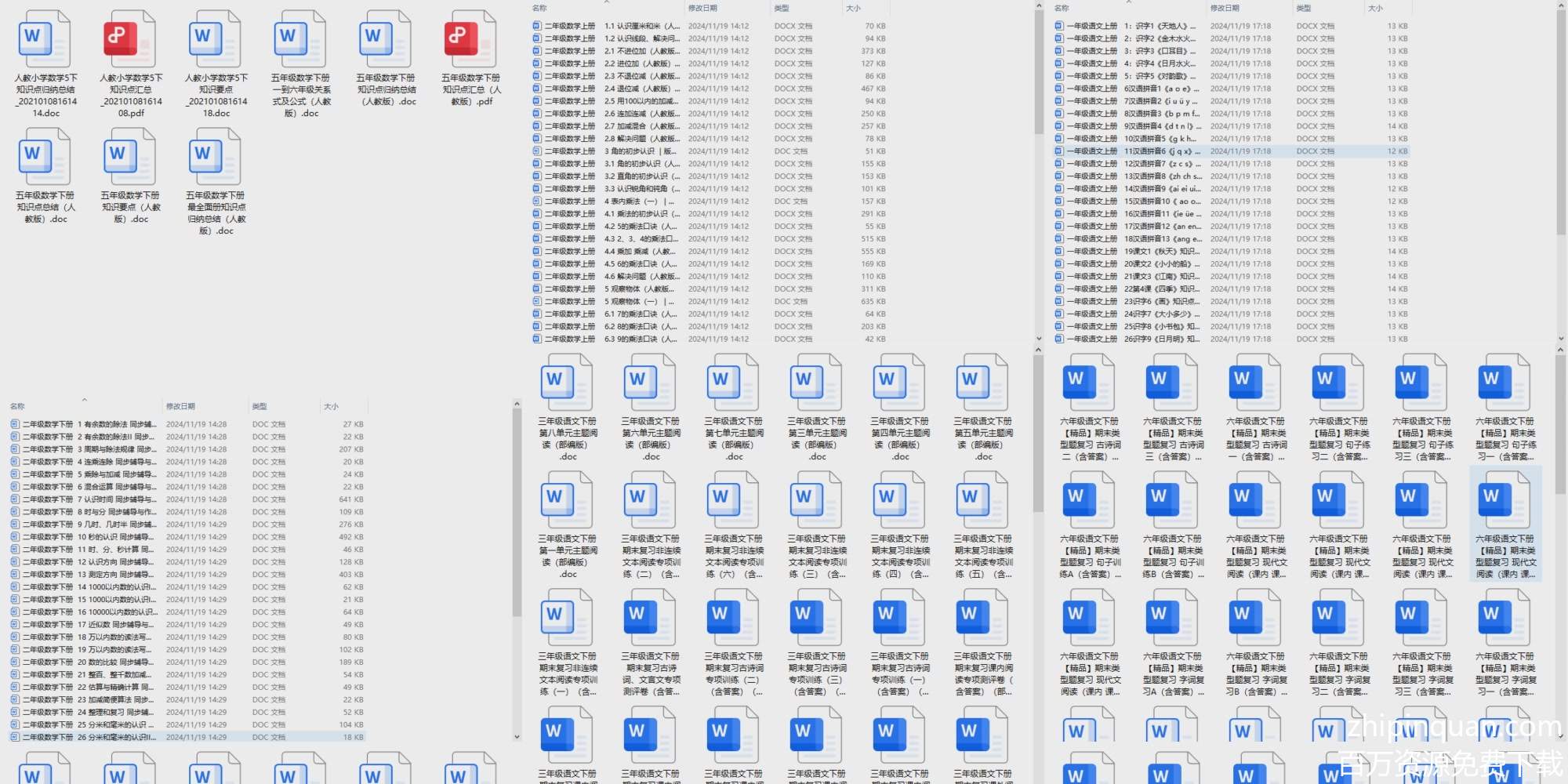Screen dimensions: 1568x784
Task: Open the 五年级数学下册知识点汇总 PDF icon
Action: tap(471, 39)
